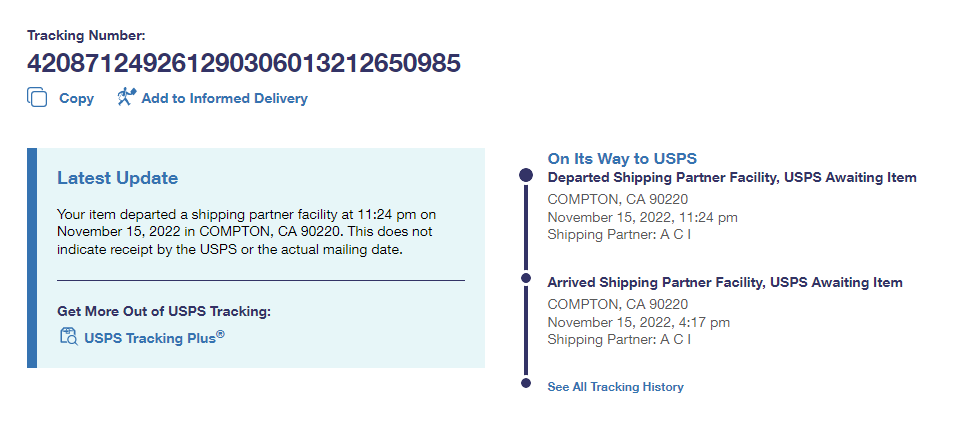Click the latest update description paragraph
This screenshot has height=431, width=979.
pos(248,232)
